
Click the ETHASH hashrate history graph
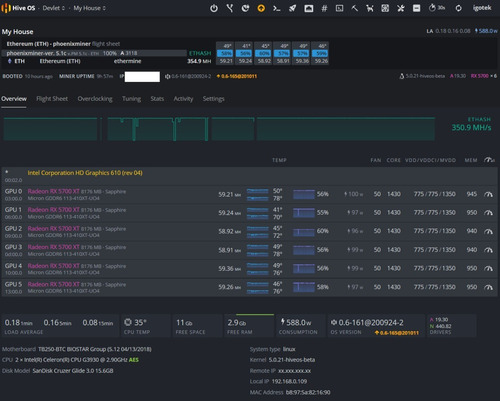point(219,129)
